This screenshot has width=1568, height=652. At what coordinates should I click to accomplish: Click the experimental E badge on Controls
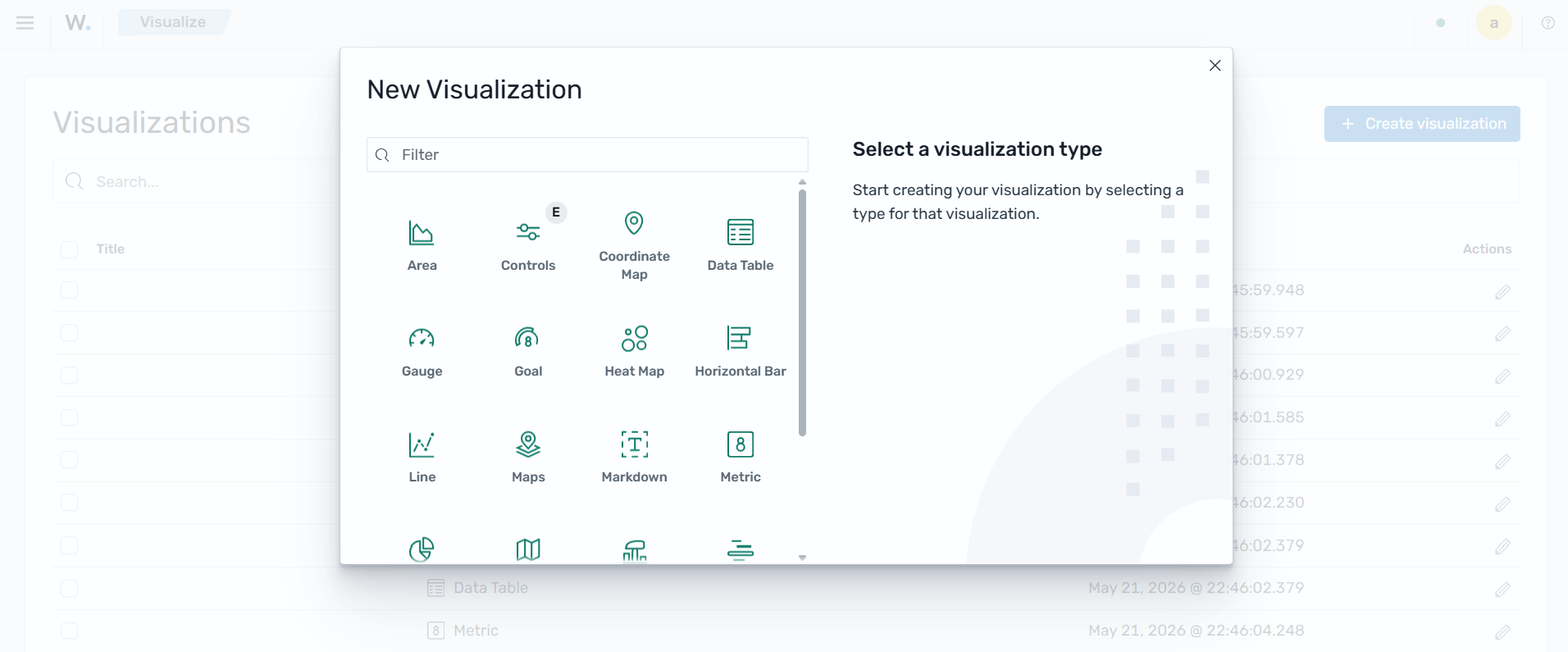pyautogui.click(x=556, y=212)
